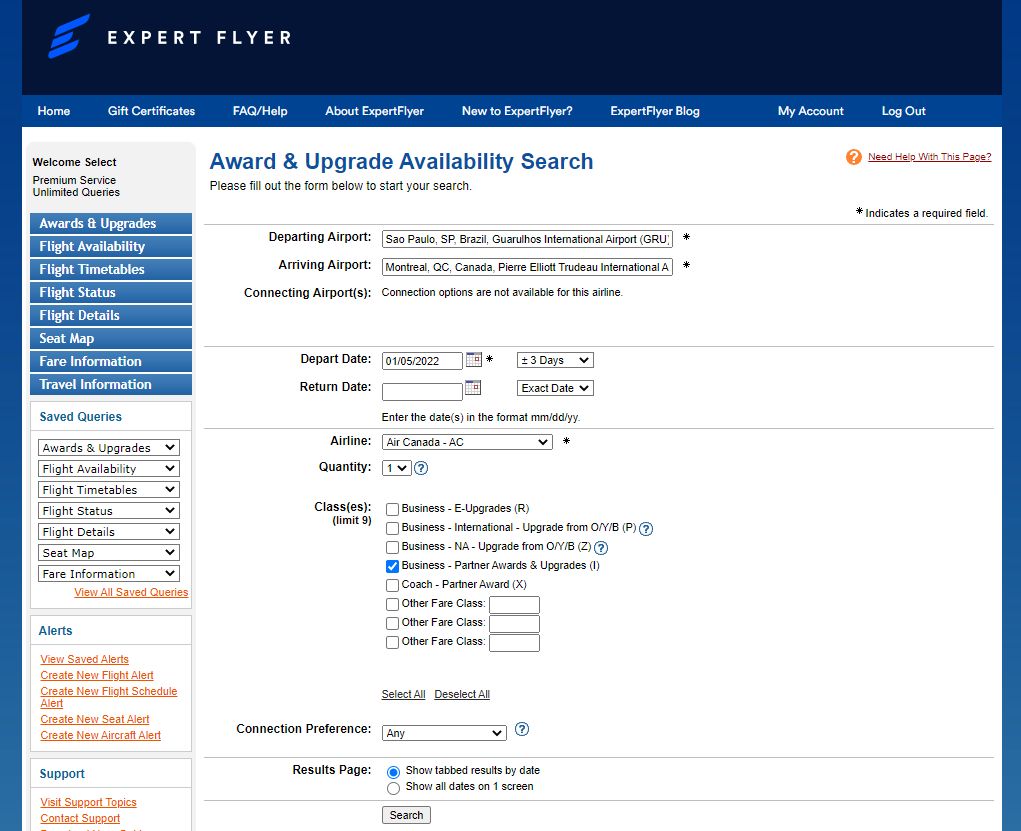Open Flight Availability sidebar section
The height and width of the screenshot is (831, 1021).
pyautogui.click(x=111, y=246)
